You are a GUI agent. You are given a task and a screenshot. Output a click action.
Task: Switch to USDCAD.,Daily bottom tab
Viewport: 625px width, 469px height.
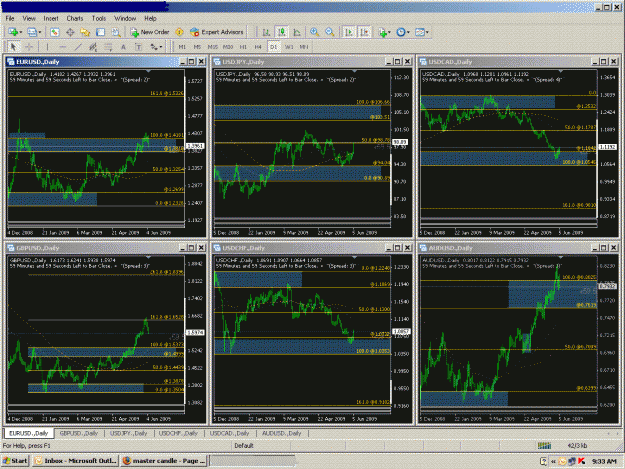[229, 433]
